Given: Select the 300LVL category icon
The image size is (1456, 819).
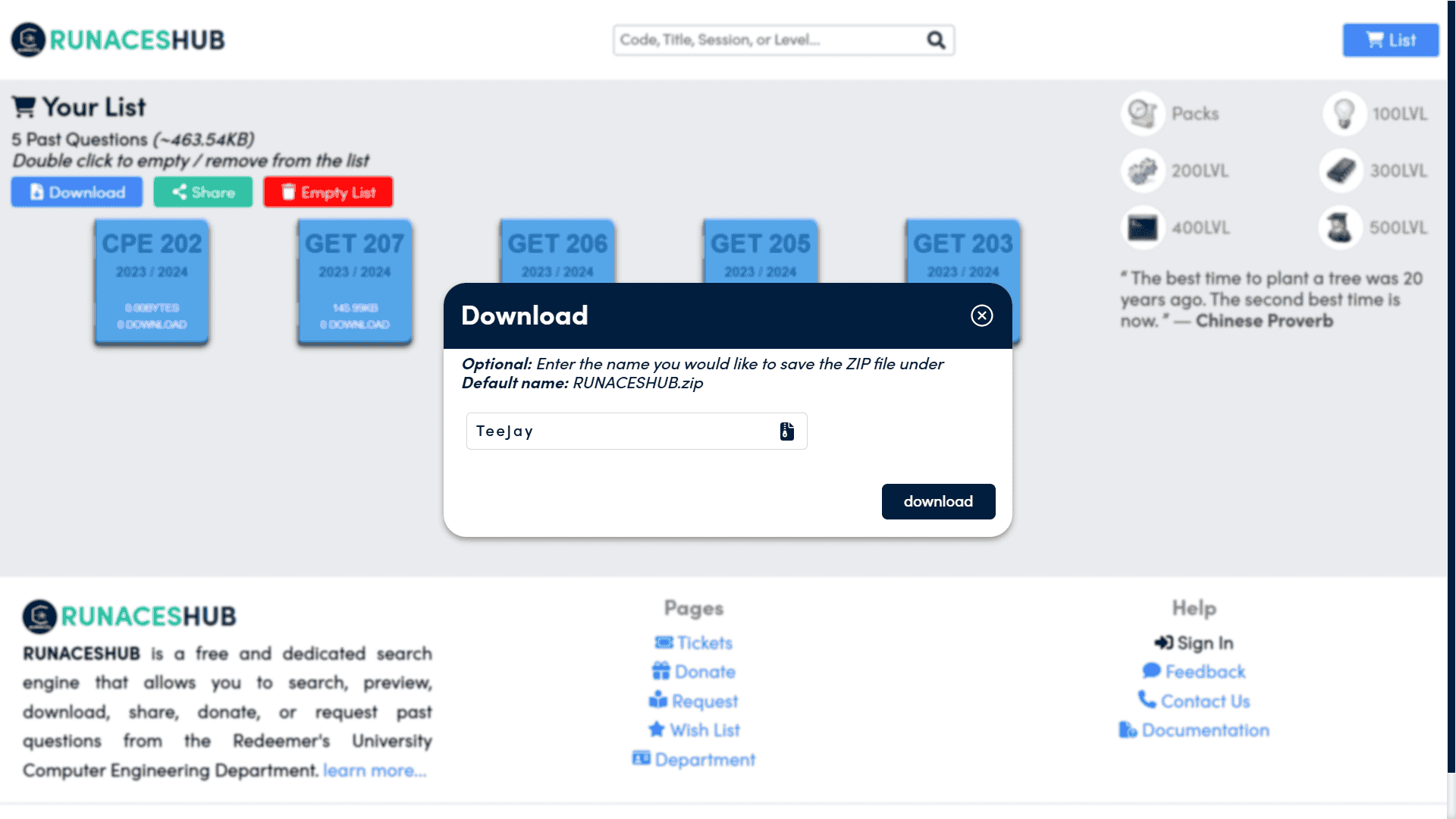Looking at the screenshot, I should tap(1341, 171).
